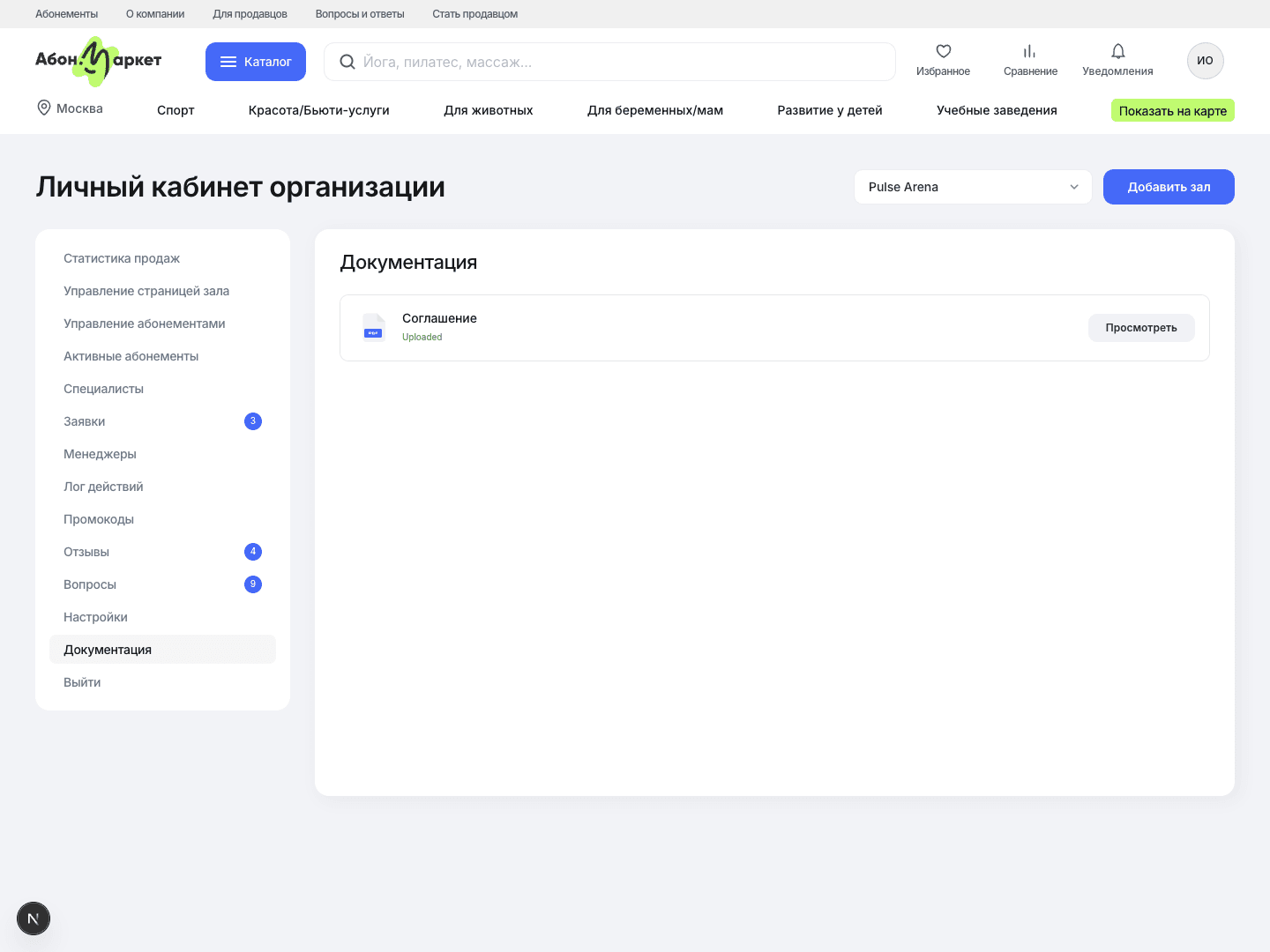The width and height of the screenshot is (1270, 952).
Task: Open the Красота/Бьюти-услуги category
Action: 319,110
